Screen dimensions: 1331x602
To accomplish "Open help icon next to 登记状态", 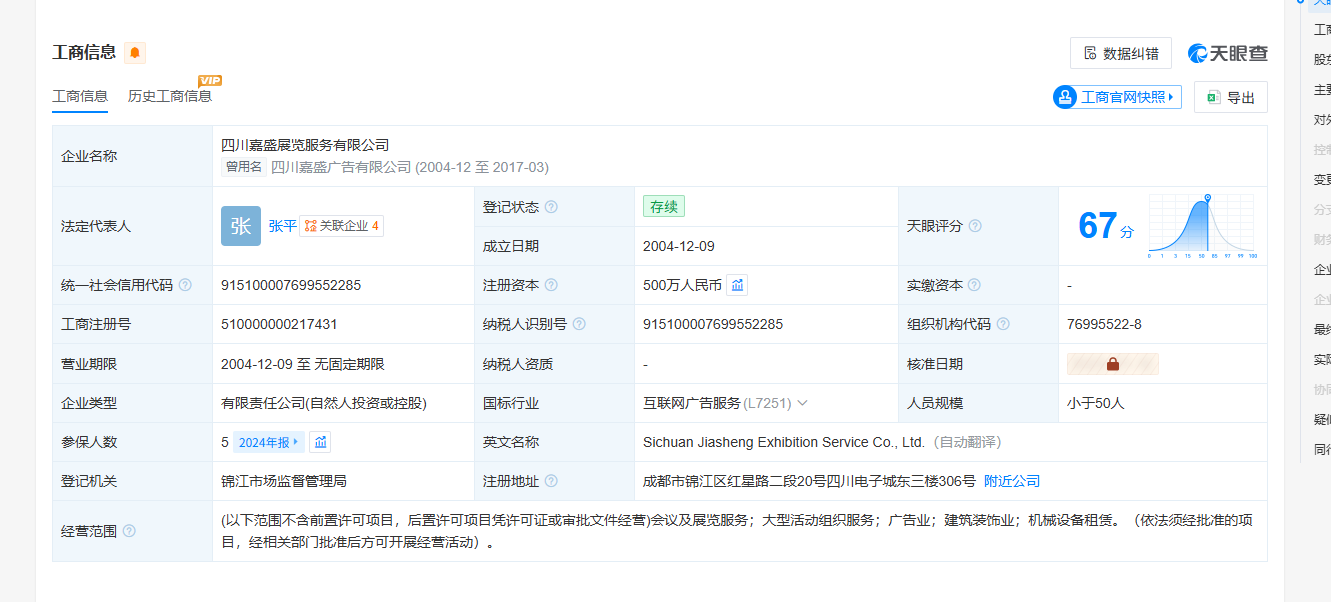I will (x=551, y=207).
